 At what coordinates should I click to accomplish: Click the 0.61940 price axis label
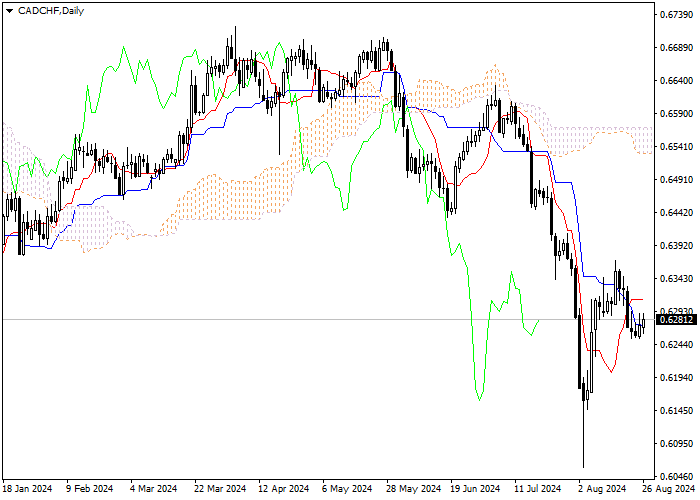click(x=676, y=378)
